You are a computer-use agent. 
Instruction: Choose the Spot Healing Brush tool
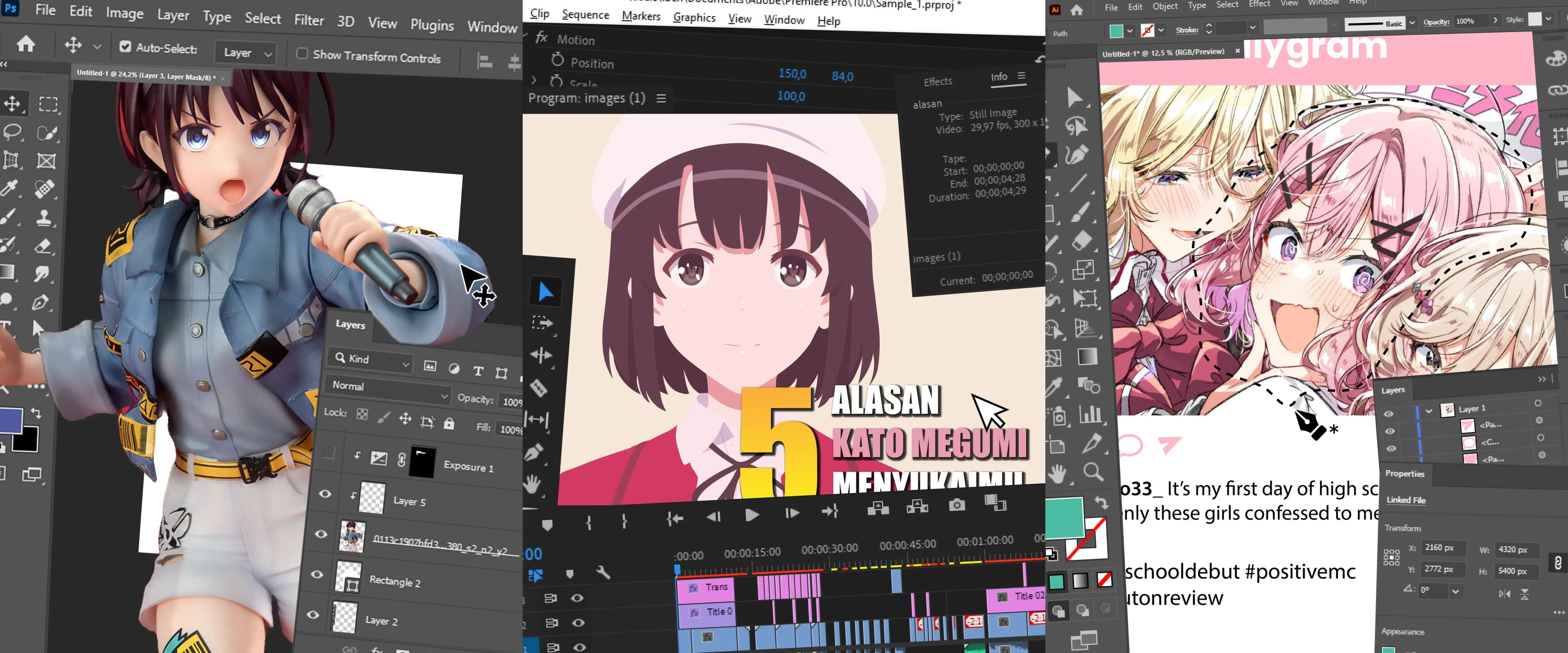(x=45, y=189)
